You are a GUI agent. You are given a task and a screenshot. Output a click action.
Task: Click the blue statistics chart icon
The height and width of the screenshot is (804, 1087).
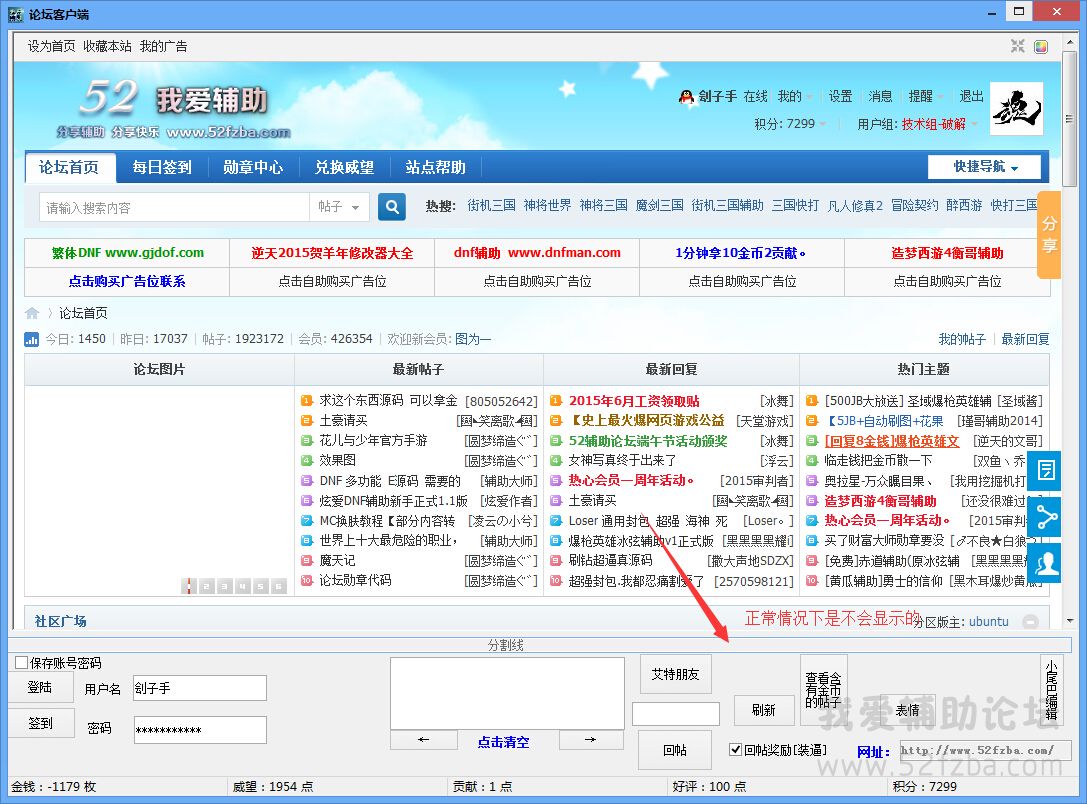[x=31, y=340]
